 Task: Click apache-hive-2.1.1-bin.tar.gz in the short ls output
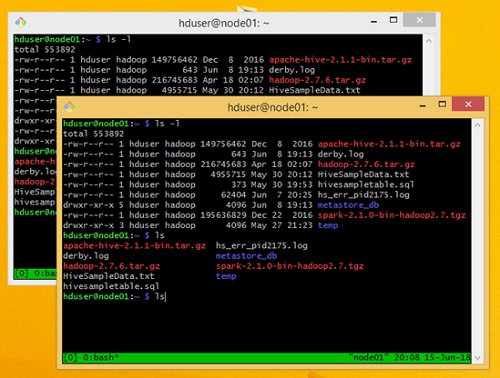(x=135, y=246)
